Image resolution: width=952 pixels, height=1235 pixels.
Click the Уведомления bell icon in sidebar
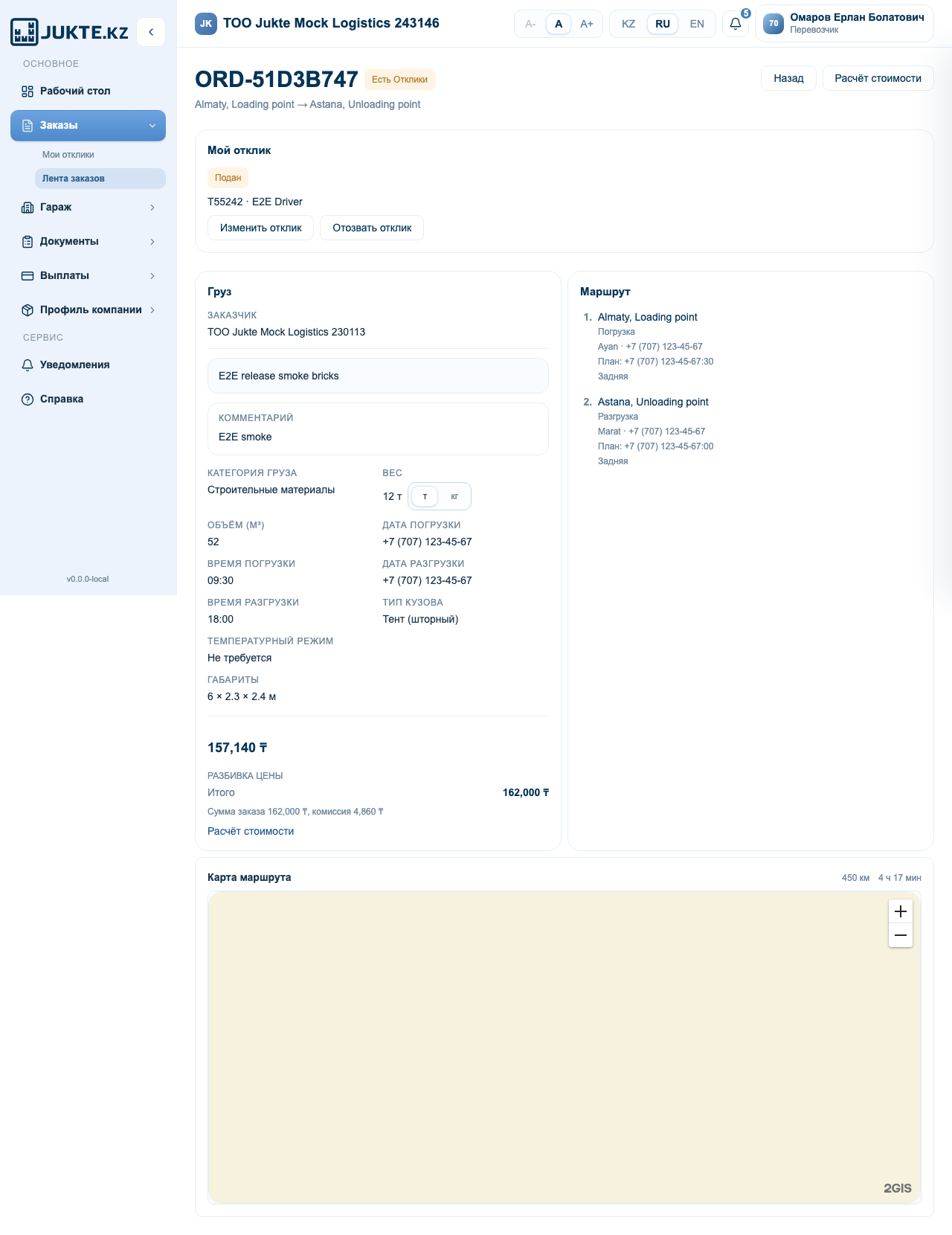(x=28, y=365)
